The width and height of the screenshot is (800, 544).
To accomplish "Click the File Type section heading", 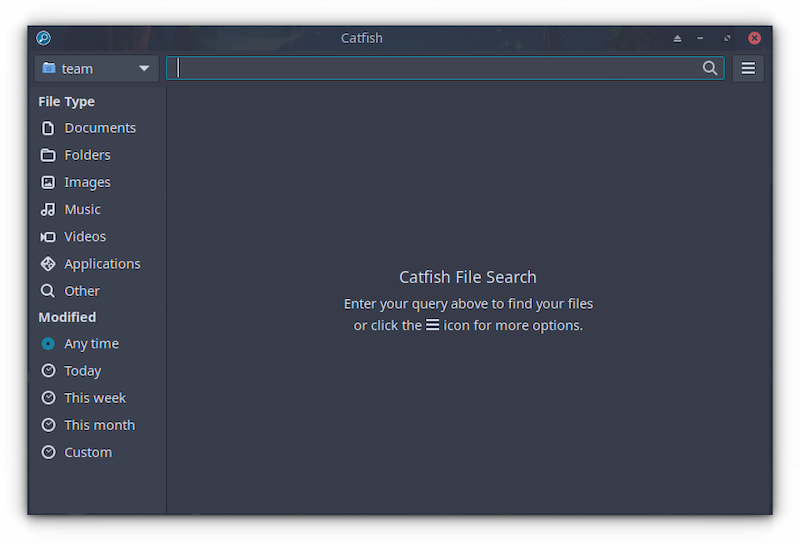I will tap(66, 102).
